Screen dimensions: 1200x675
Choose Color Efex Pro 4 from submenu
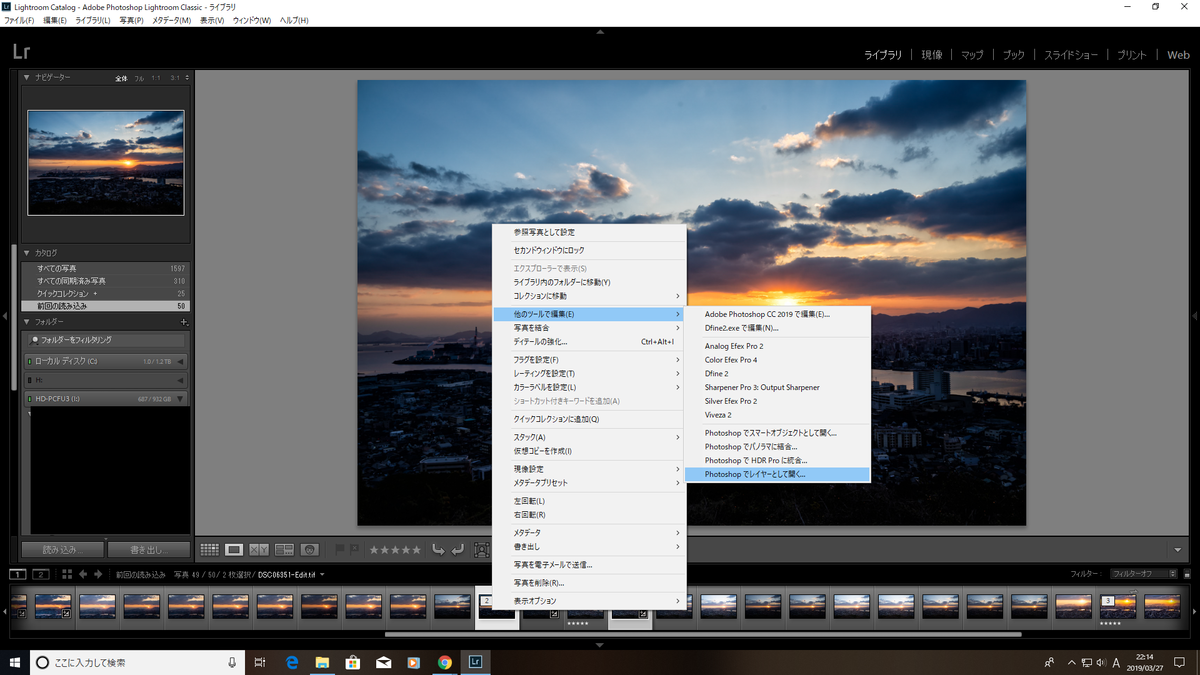click(778, 360)
